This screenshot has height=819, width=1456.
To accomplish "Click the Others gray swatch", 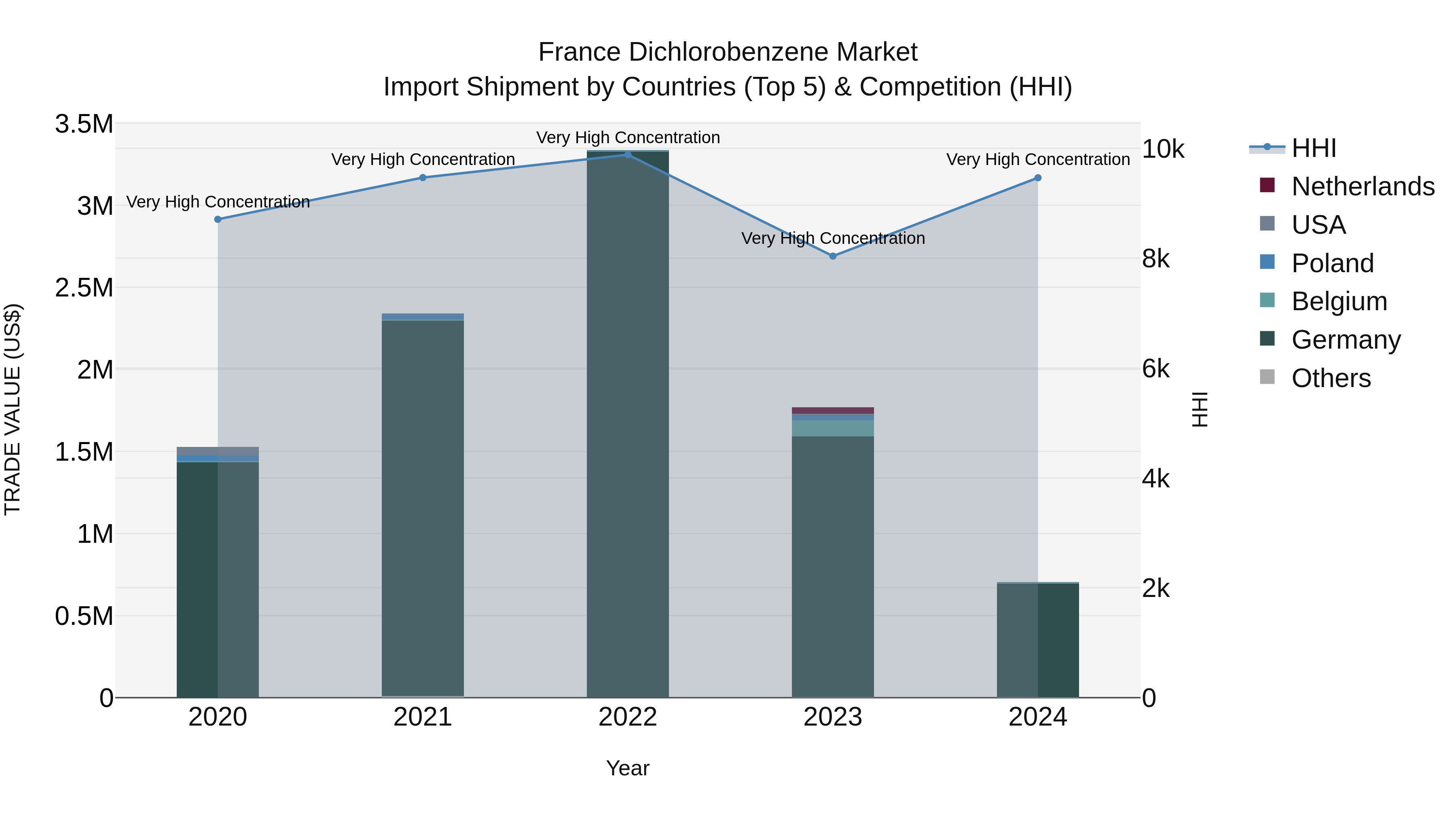I will 1267,377.
